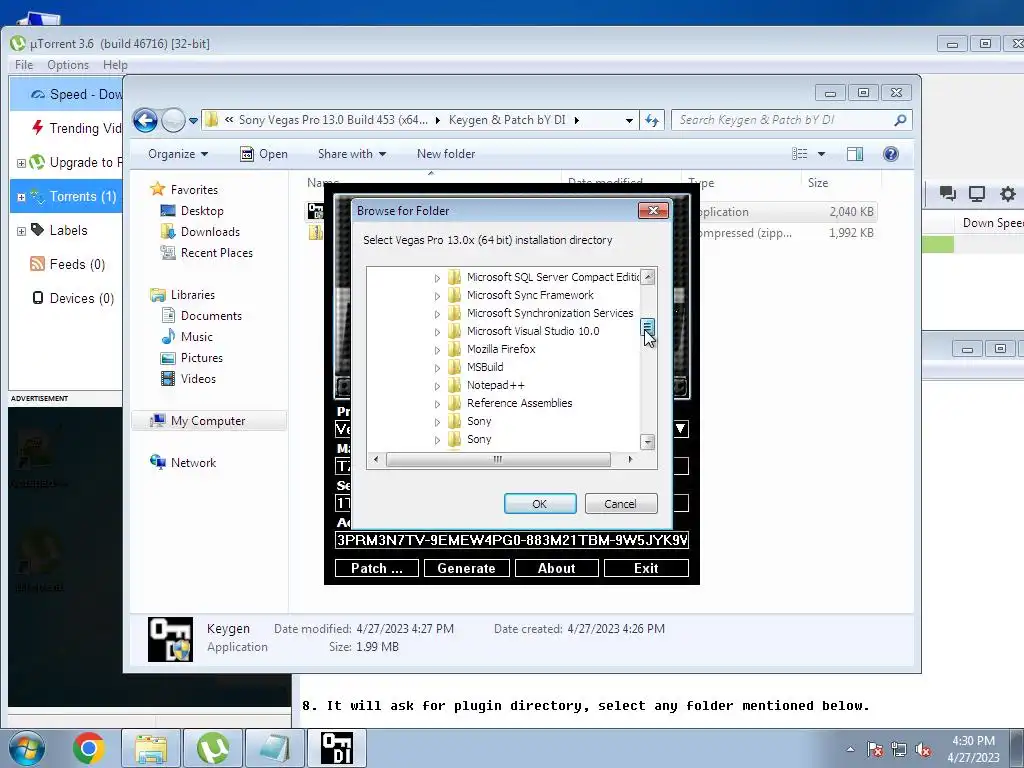This screenshot has height=768, width=1024.
Task: Select Reference Assemblies folder
Action: point(519,403)
